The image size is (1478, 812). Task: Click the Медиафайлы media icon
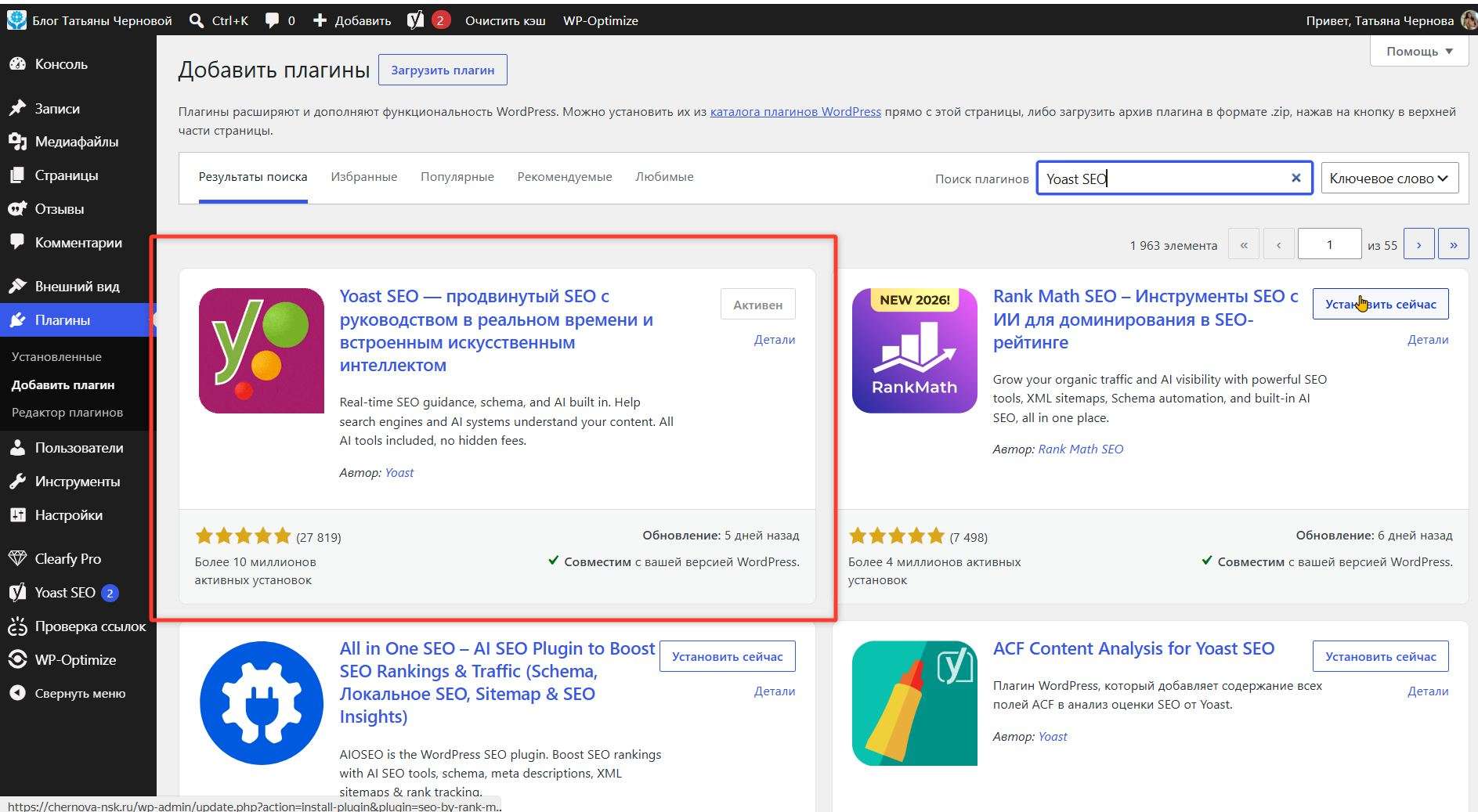point(17,142)
